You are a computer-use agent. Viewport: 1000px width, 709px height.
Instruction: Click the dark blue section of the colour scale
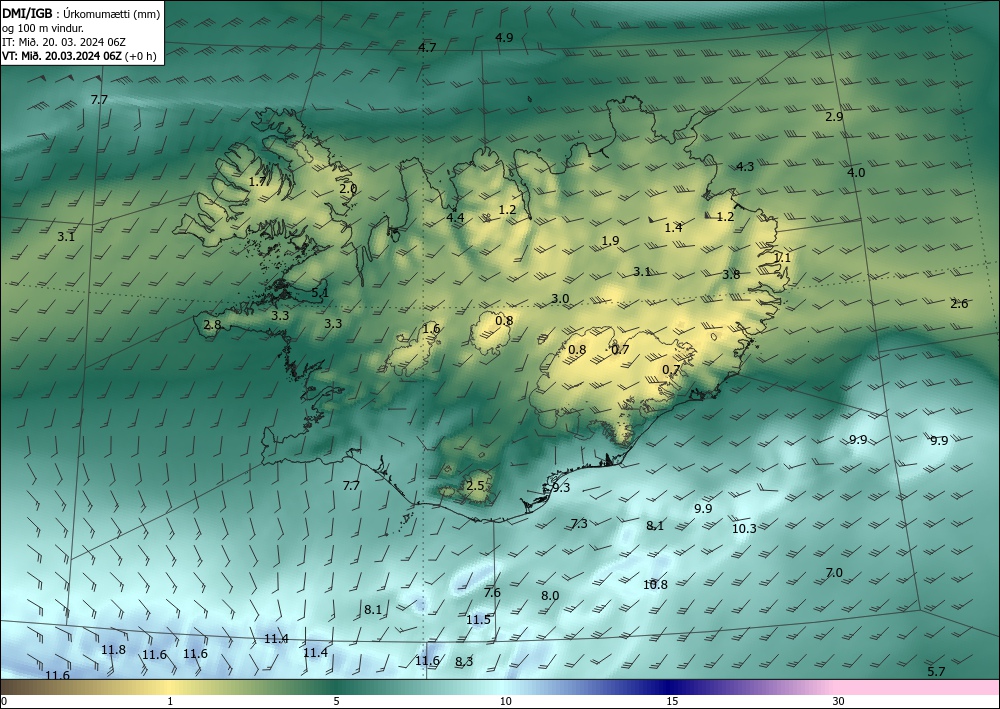[670, 687]
